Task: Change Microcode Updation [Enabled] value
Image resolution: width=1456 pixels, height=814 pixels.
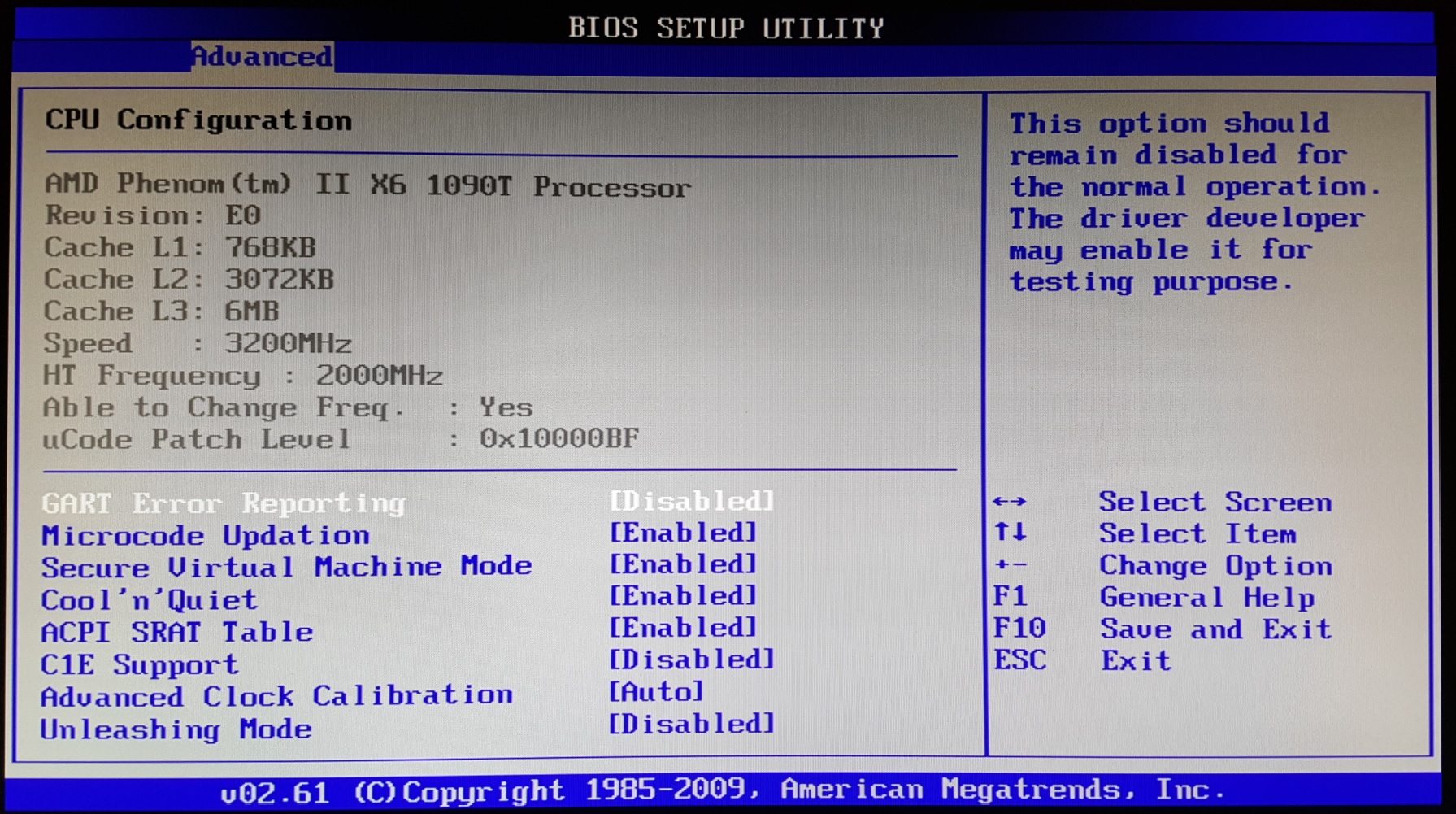Action: click(683, 533)
